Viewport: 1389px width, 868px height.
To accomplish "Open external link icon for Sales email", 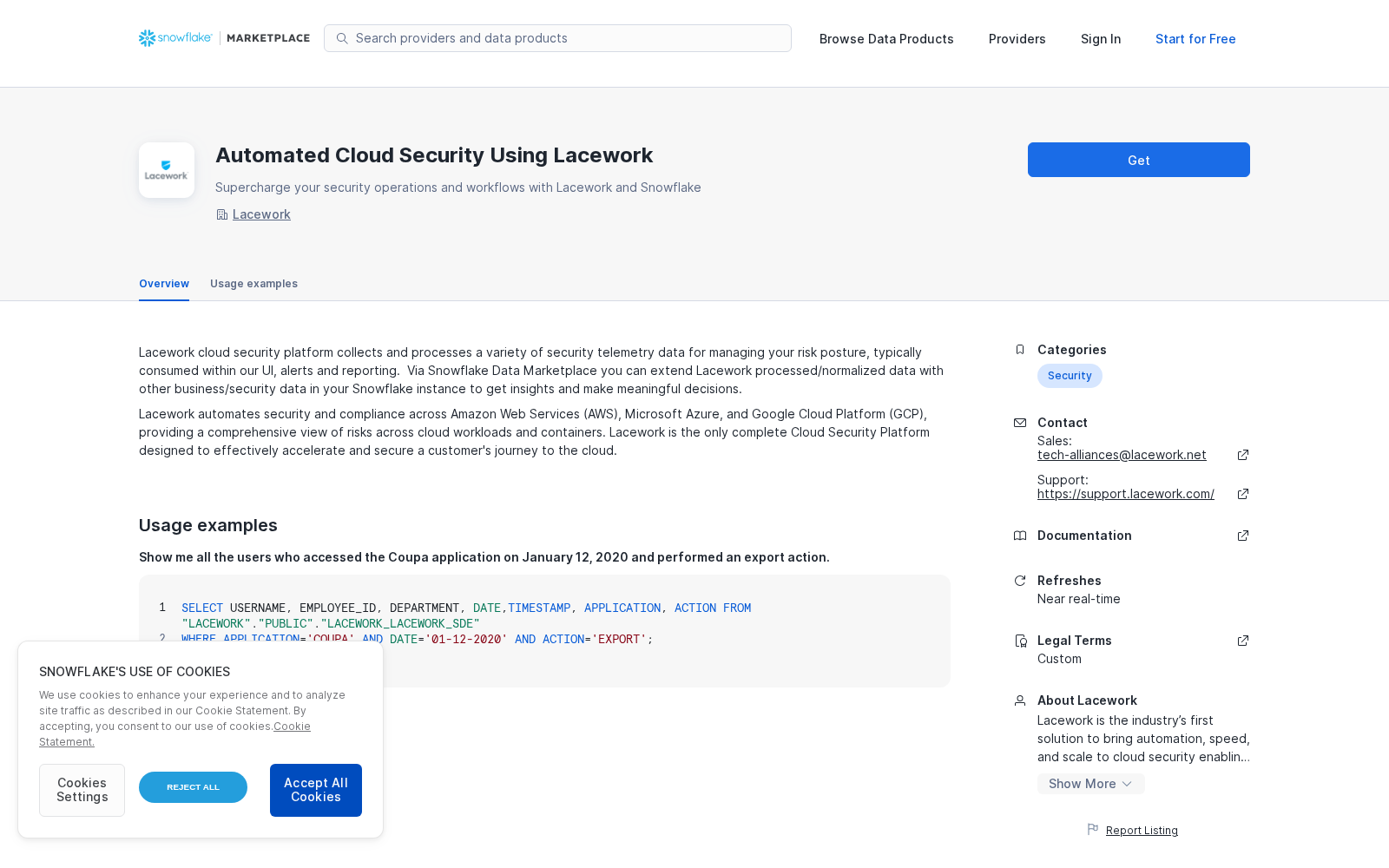I will tap(1243, 455).
